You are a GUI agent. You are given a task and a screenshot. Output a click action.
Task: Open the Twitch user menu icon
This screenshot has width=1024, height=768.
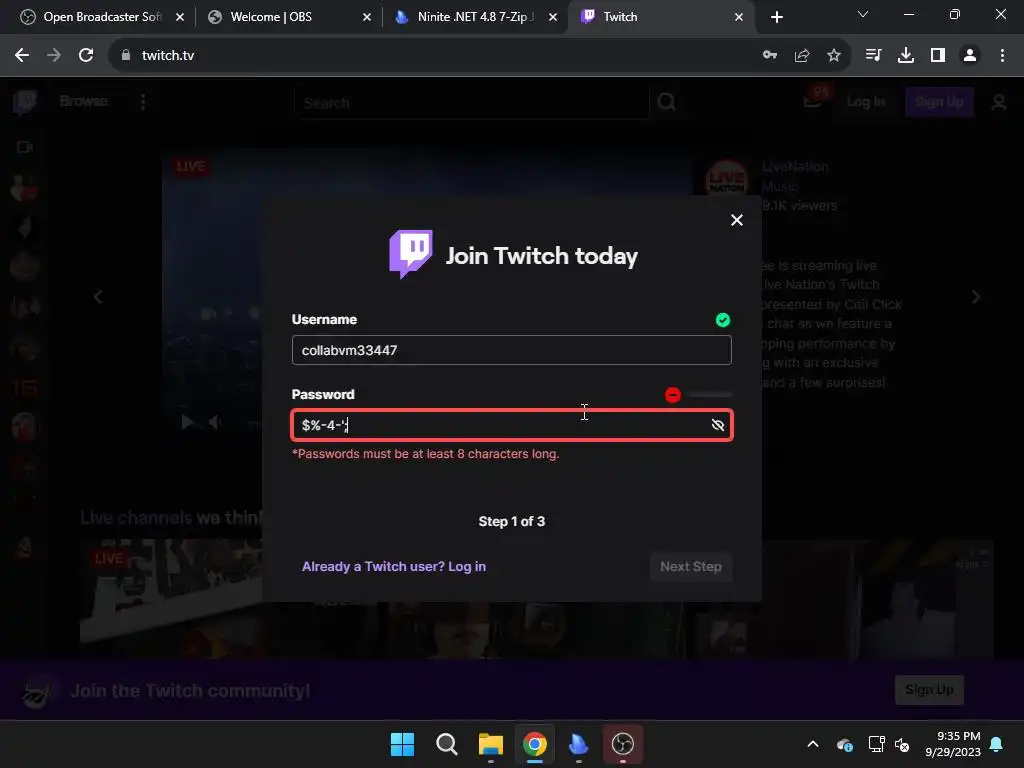pyautogui.click(x=999, y=103)
